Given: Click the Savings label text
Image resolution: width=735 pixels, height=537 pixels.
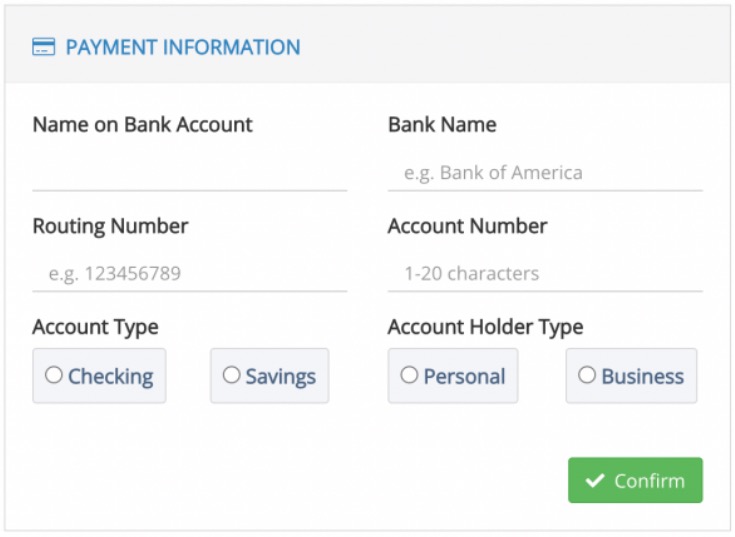Looking at the screenshot, I should coord(281,377).
